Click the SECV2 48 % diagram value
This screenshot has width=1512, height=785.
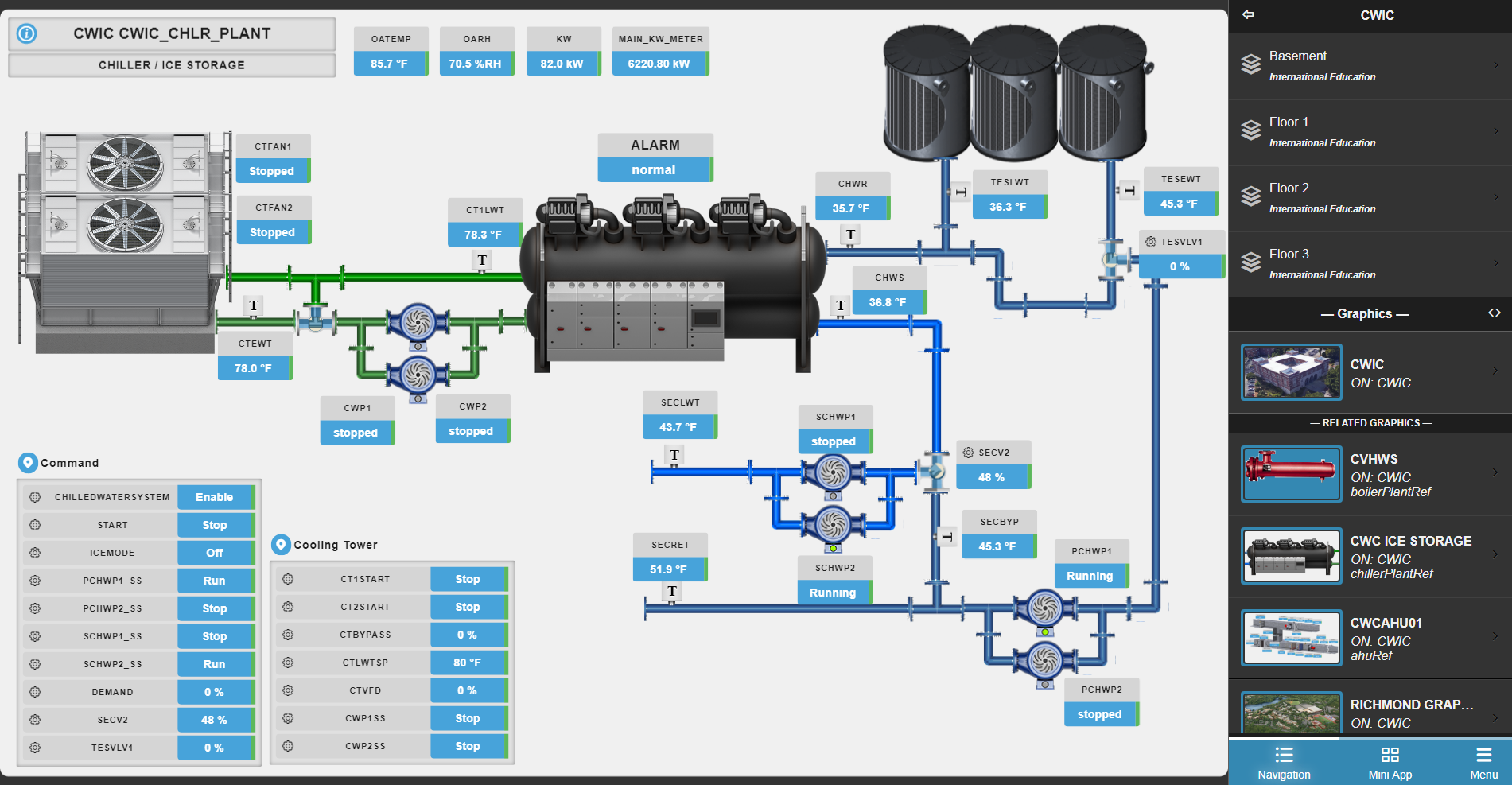click(993, 477)
